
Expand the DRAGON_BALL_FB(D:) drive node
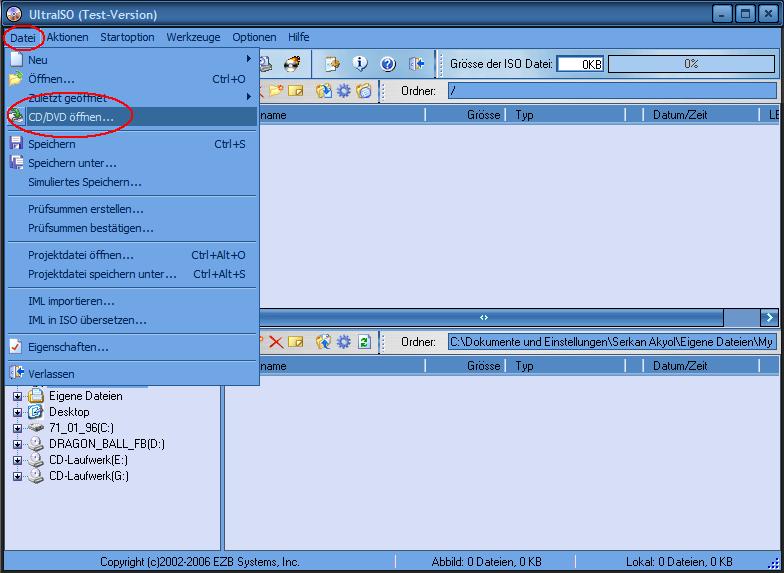tap(18, 444)
